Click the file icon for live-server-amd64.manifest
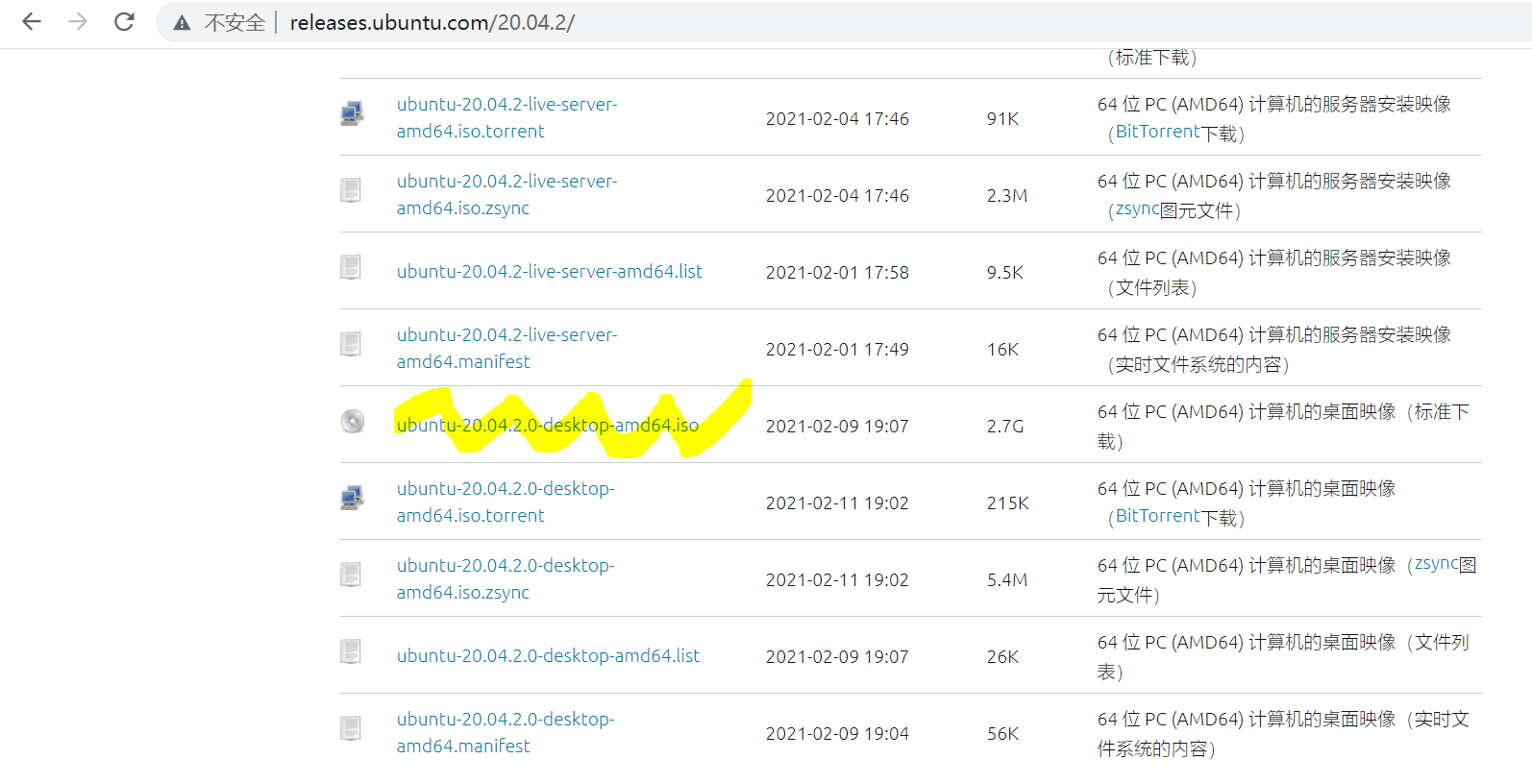 coord(352,344)
